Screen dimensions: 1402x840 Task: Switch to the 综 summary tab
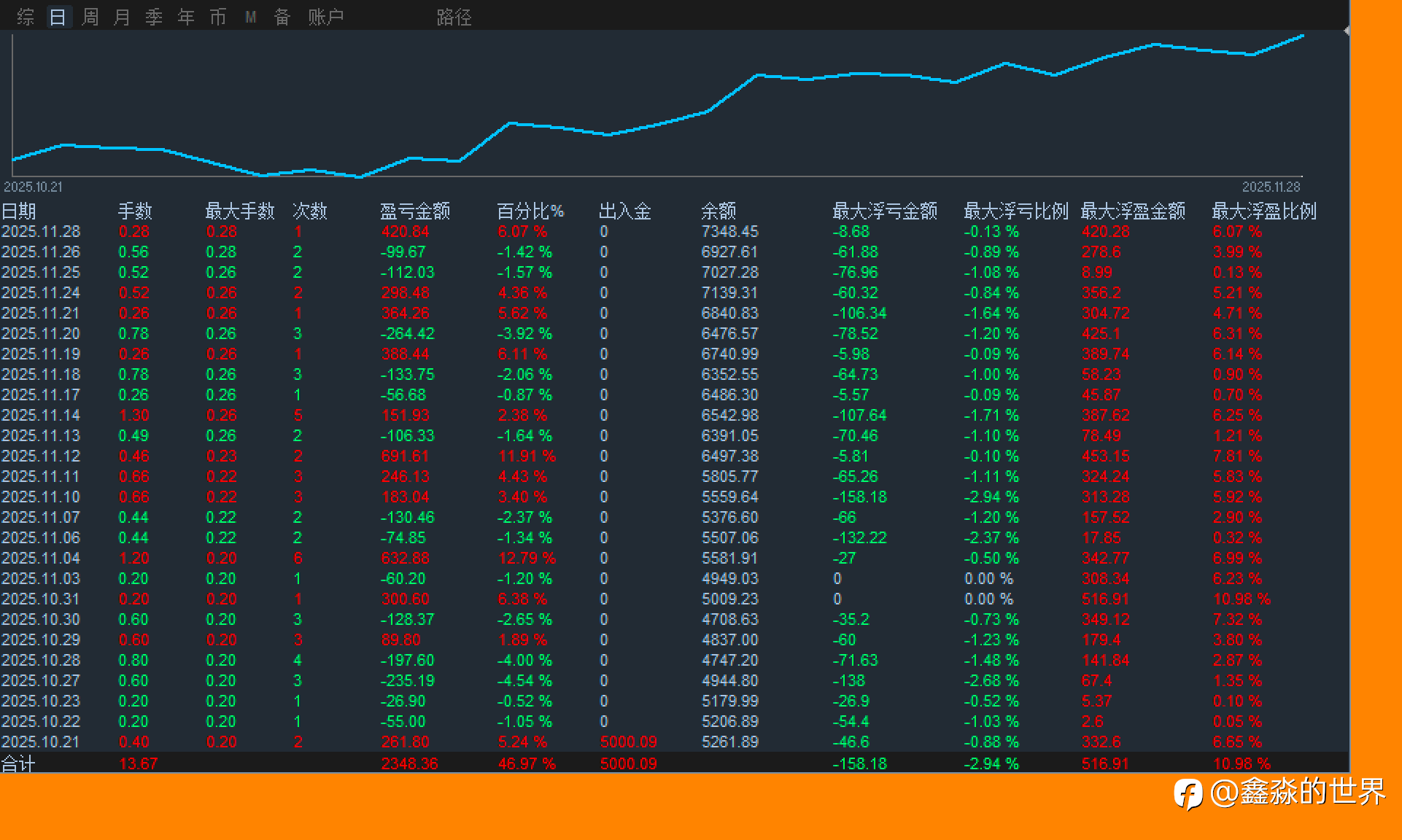click(26, 17)
